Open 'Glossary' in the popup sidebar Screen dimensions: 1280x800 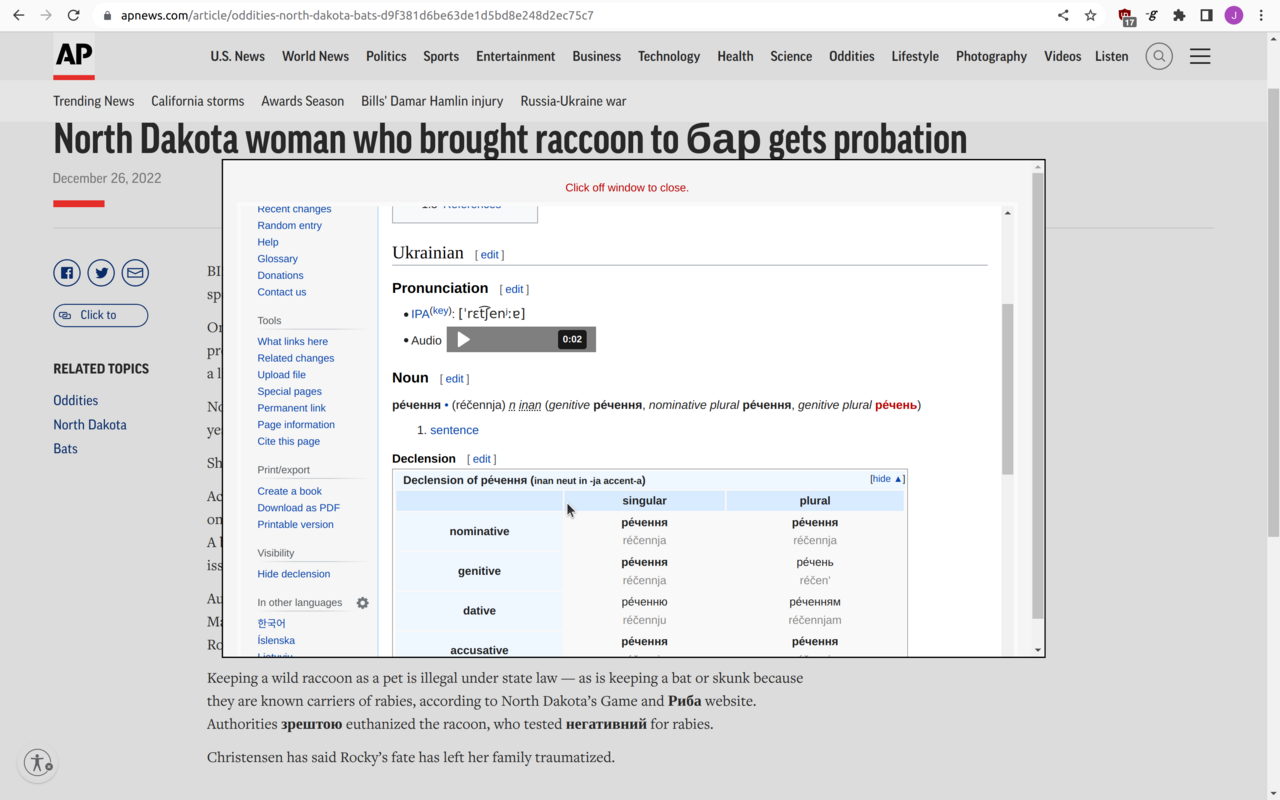pyautogui.click(x=277, y=259)
